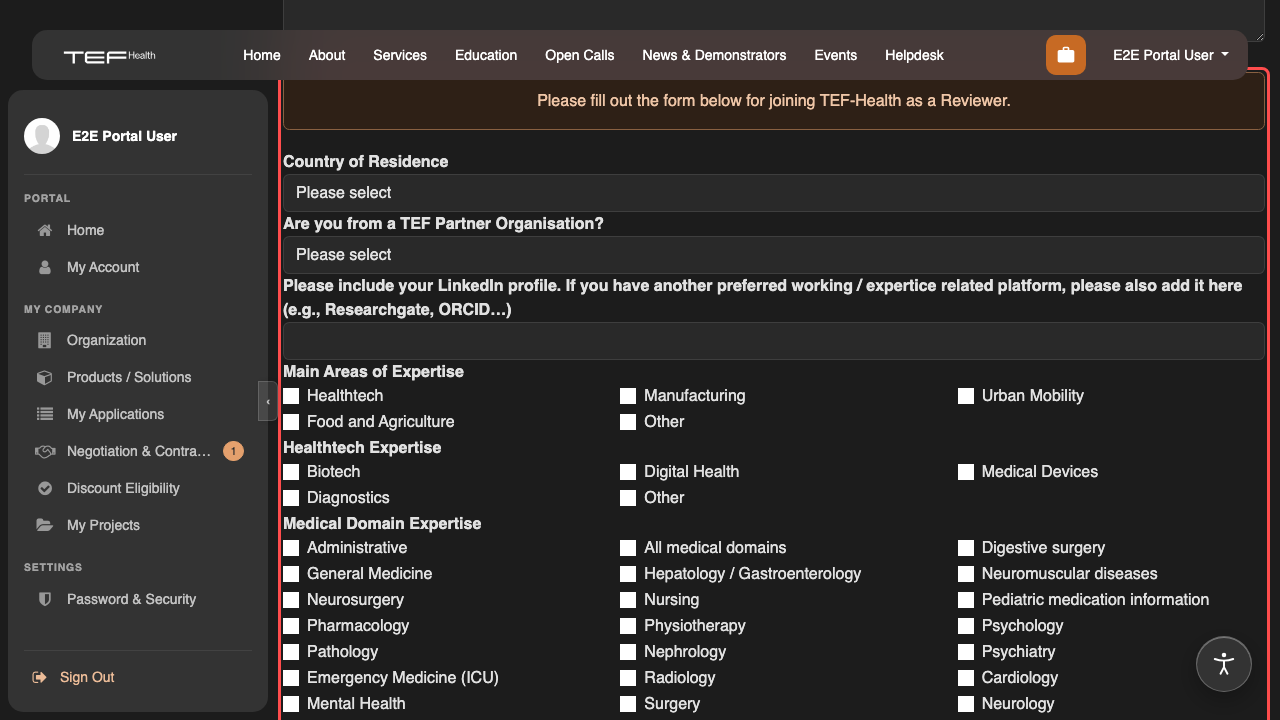Check the Medical Devices box
Viewport: 1280px width, 720px height.
(x=966, y=472)
